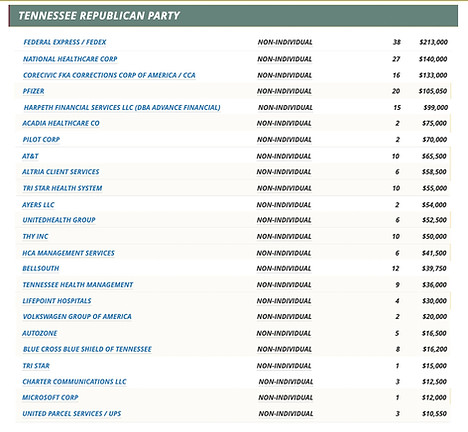Screen dimensions: 468x432
Task: Click the count 16 in CoreCivic row
Action: coord(396,75)
